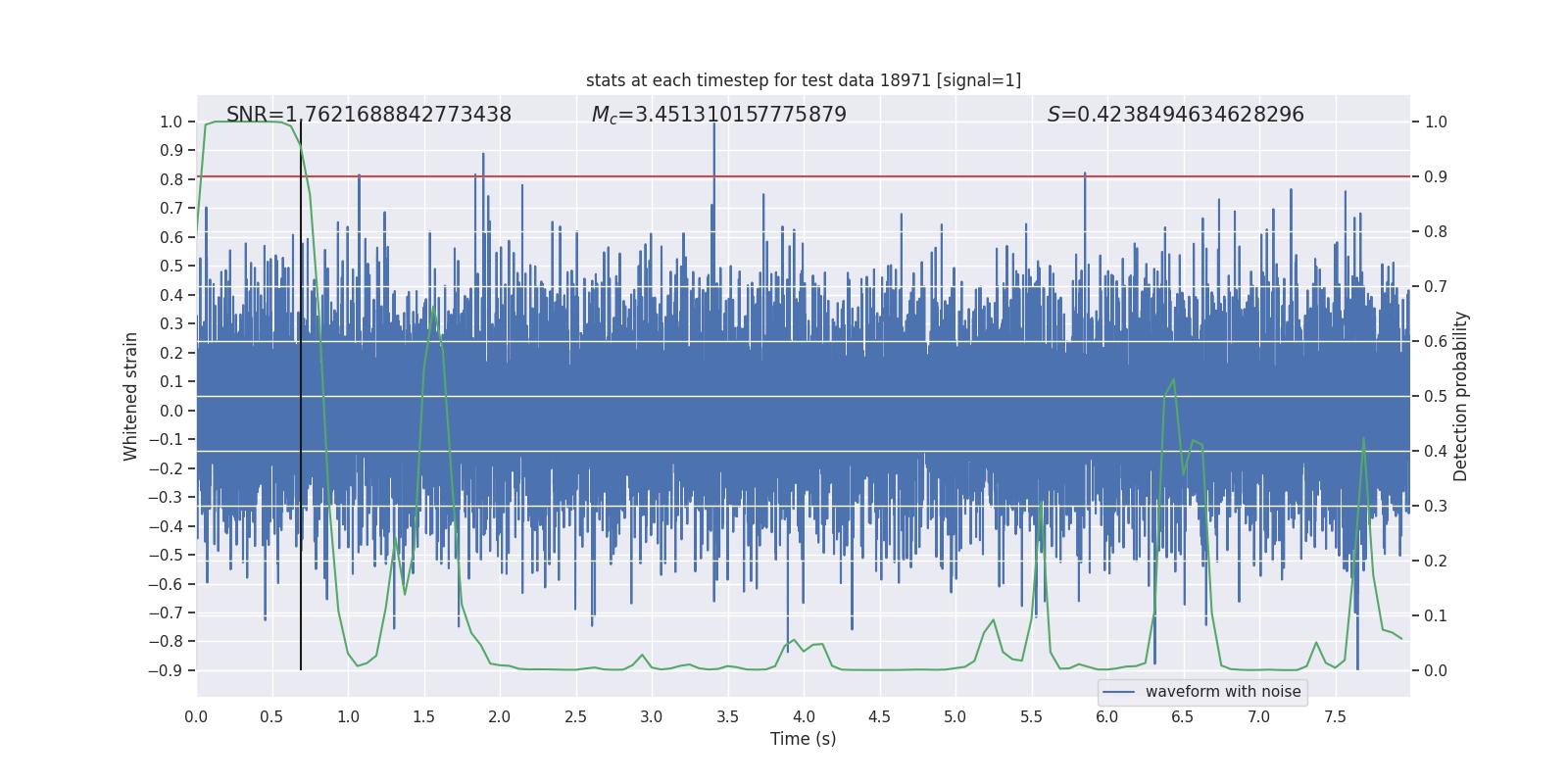This screenshot has width=1568, height=784.
Task: Click the 'Time (s)' x-axis label
Action: (x=803, y=739)
